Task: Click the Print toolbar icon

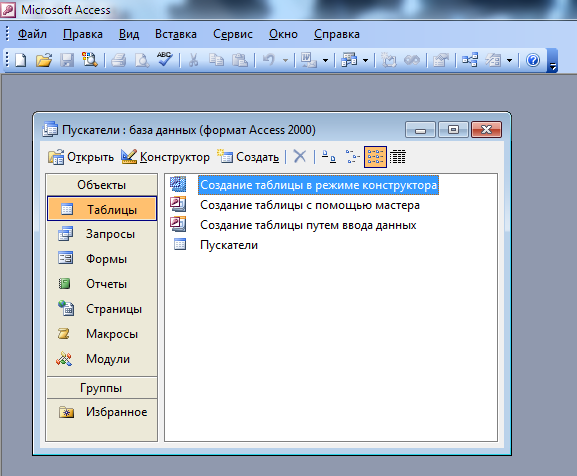Action: click(x=118, y=60)
